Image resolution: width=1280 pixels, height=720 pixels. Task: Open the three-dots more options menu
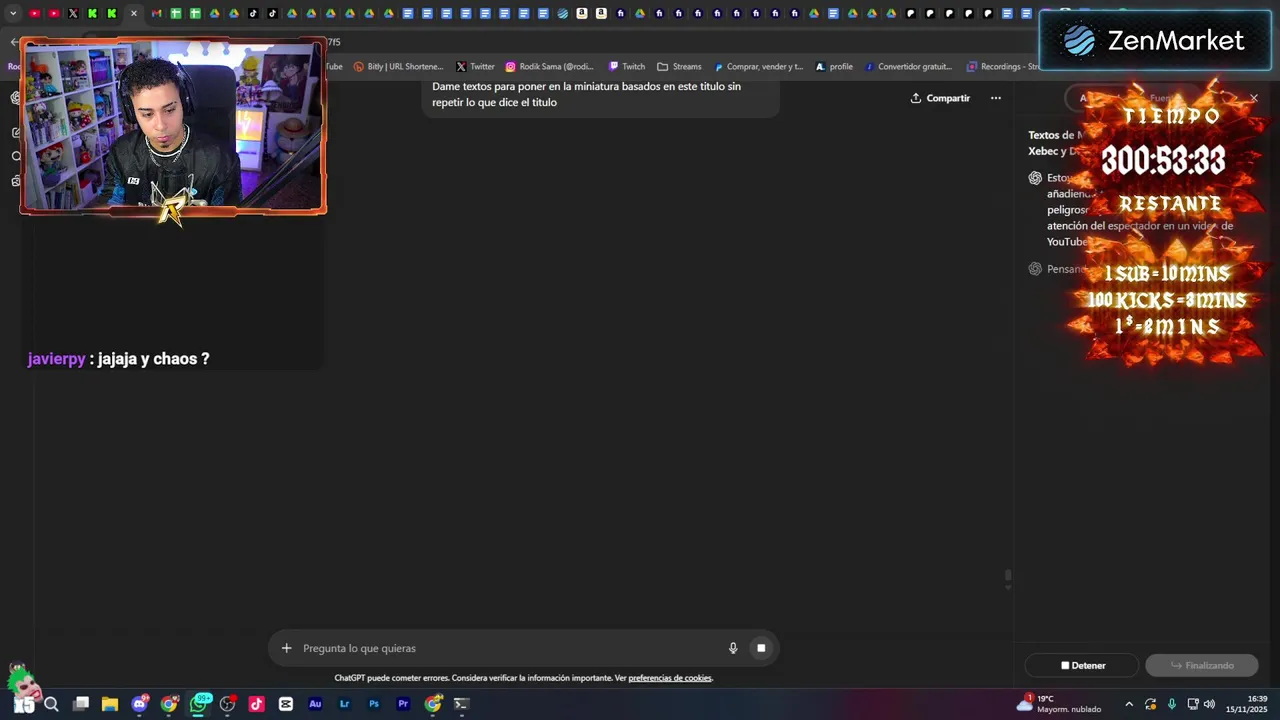click(x=995, y=98)
